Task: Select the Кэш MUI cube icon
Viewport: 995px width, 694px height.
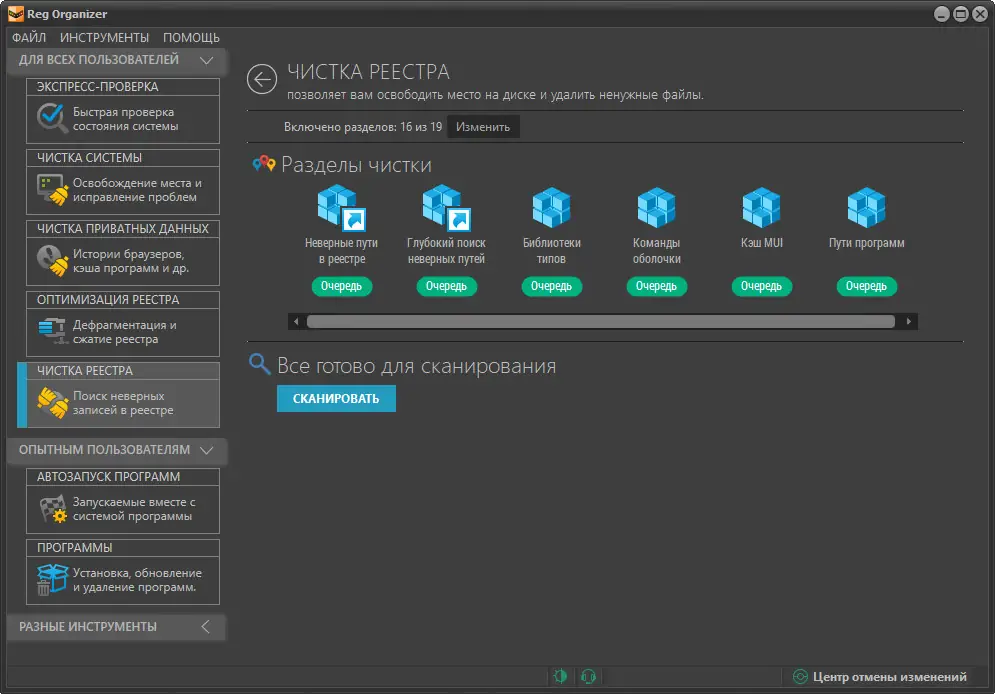Action: tap(761, 207)
